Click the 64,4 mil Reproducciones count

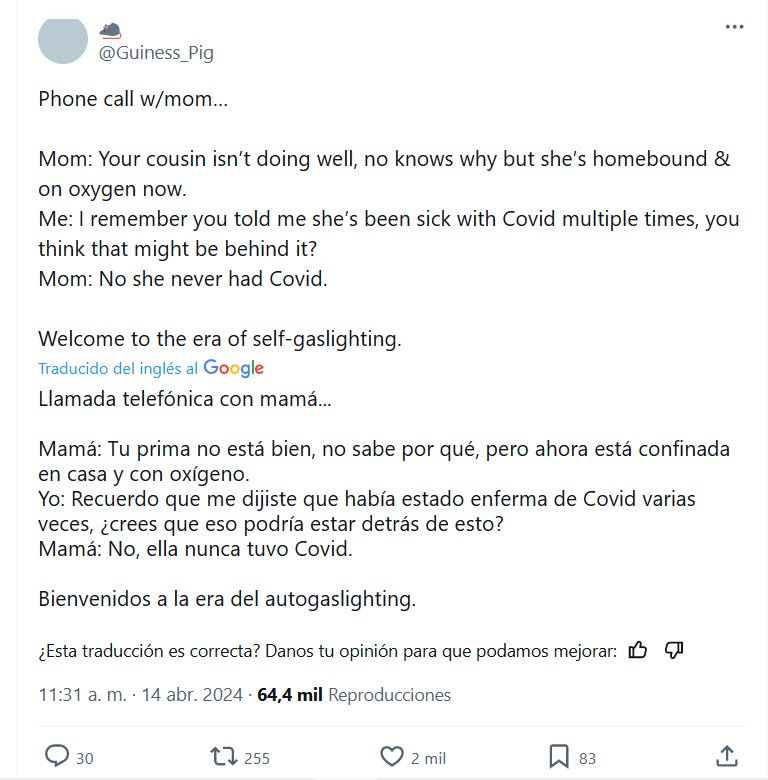tap(354, 695)
